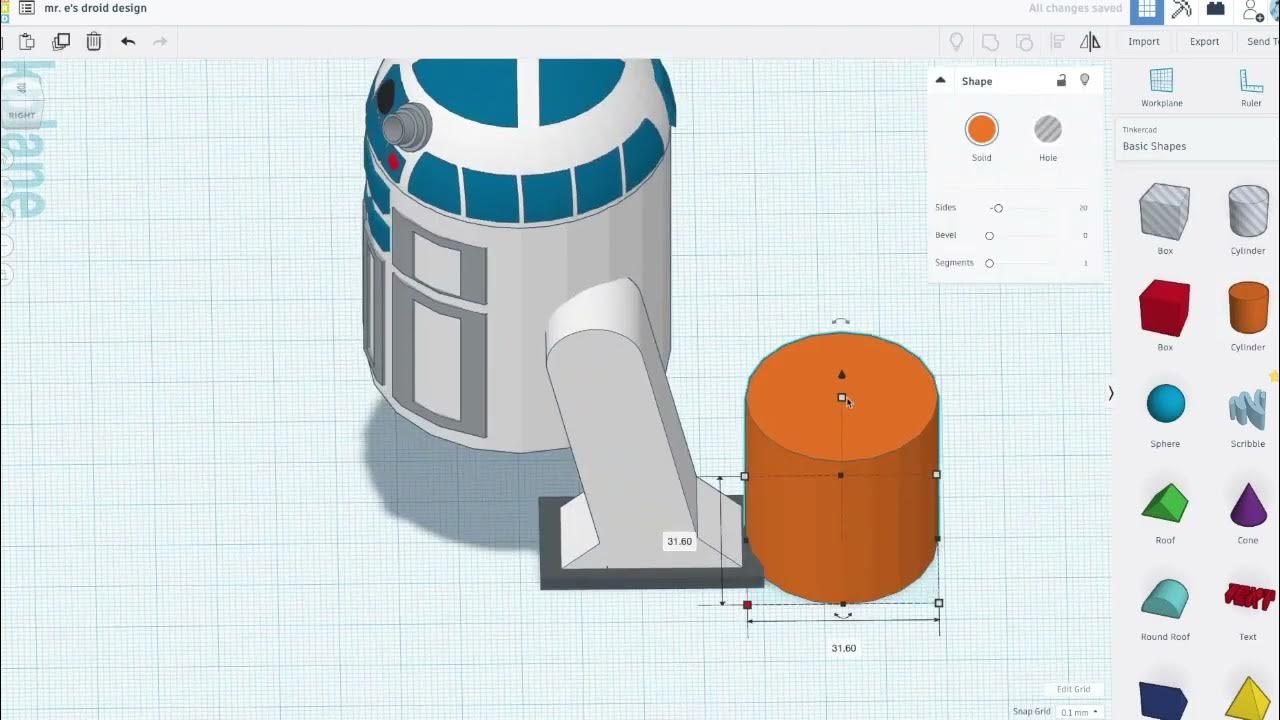Click the black cone height handle above cylinder

841,375
